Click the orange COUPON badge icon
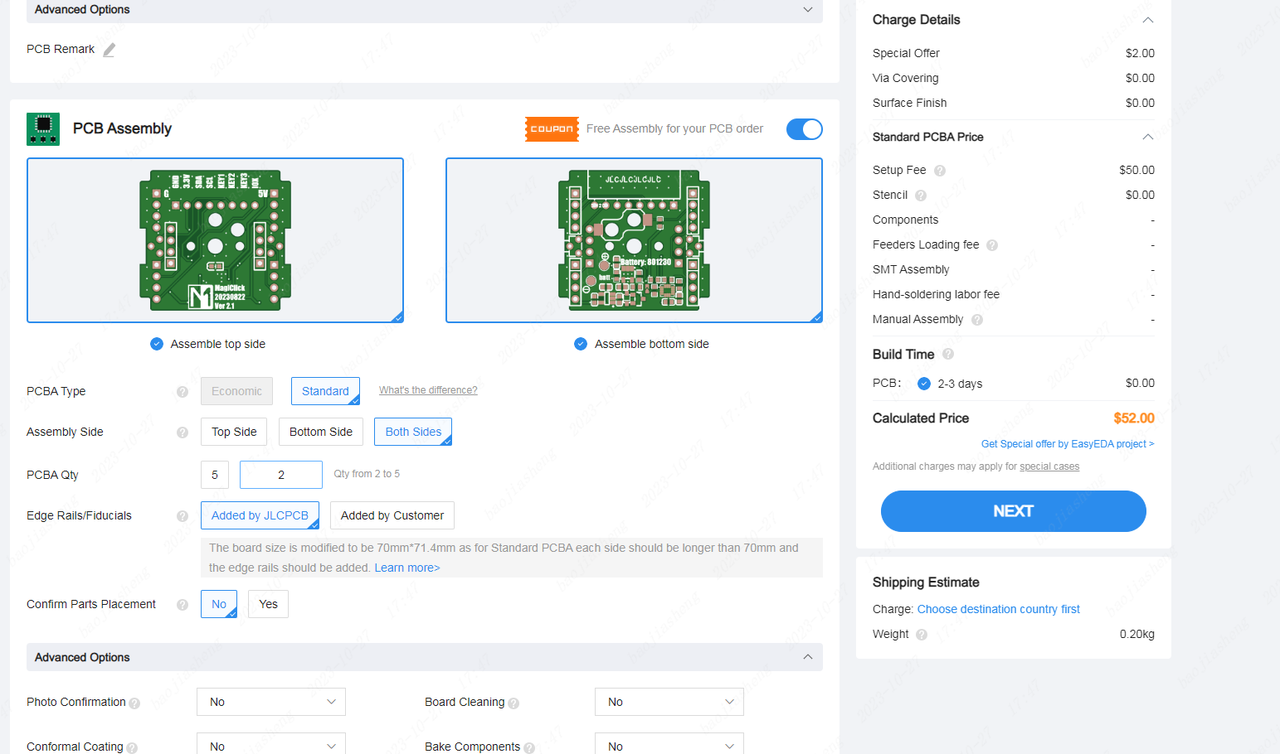 click(x=551, y=129)
